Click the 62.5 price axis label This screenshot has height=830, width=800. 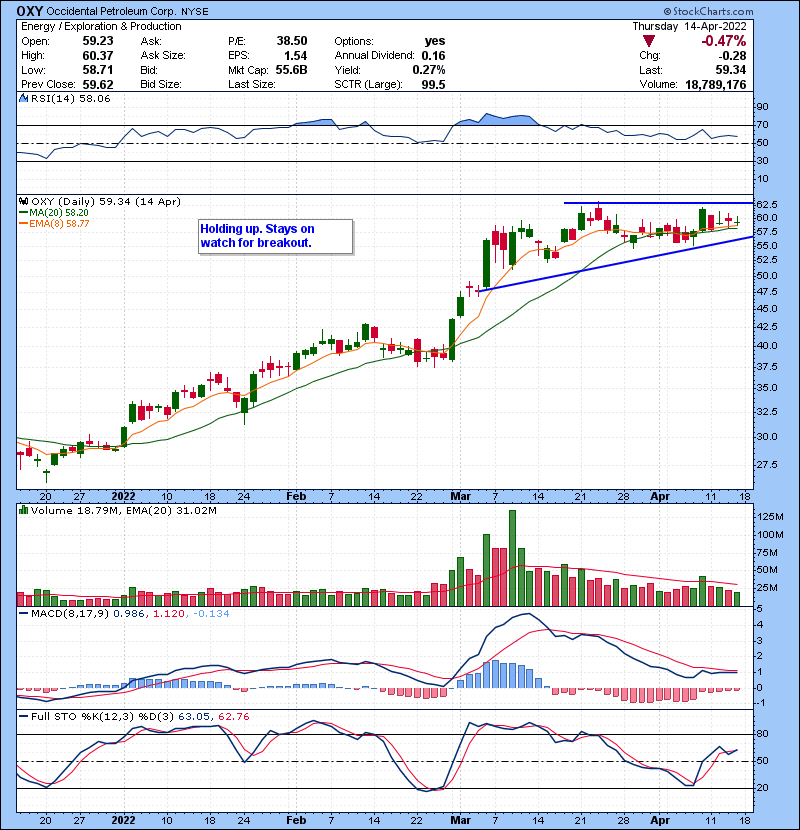767,204
